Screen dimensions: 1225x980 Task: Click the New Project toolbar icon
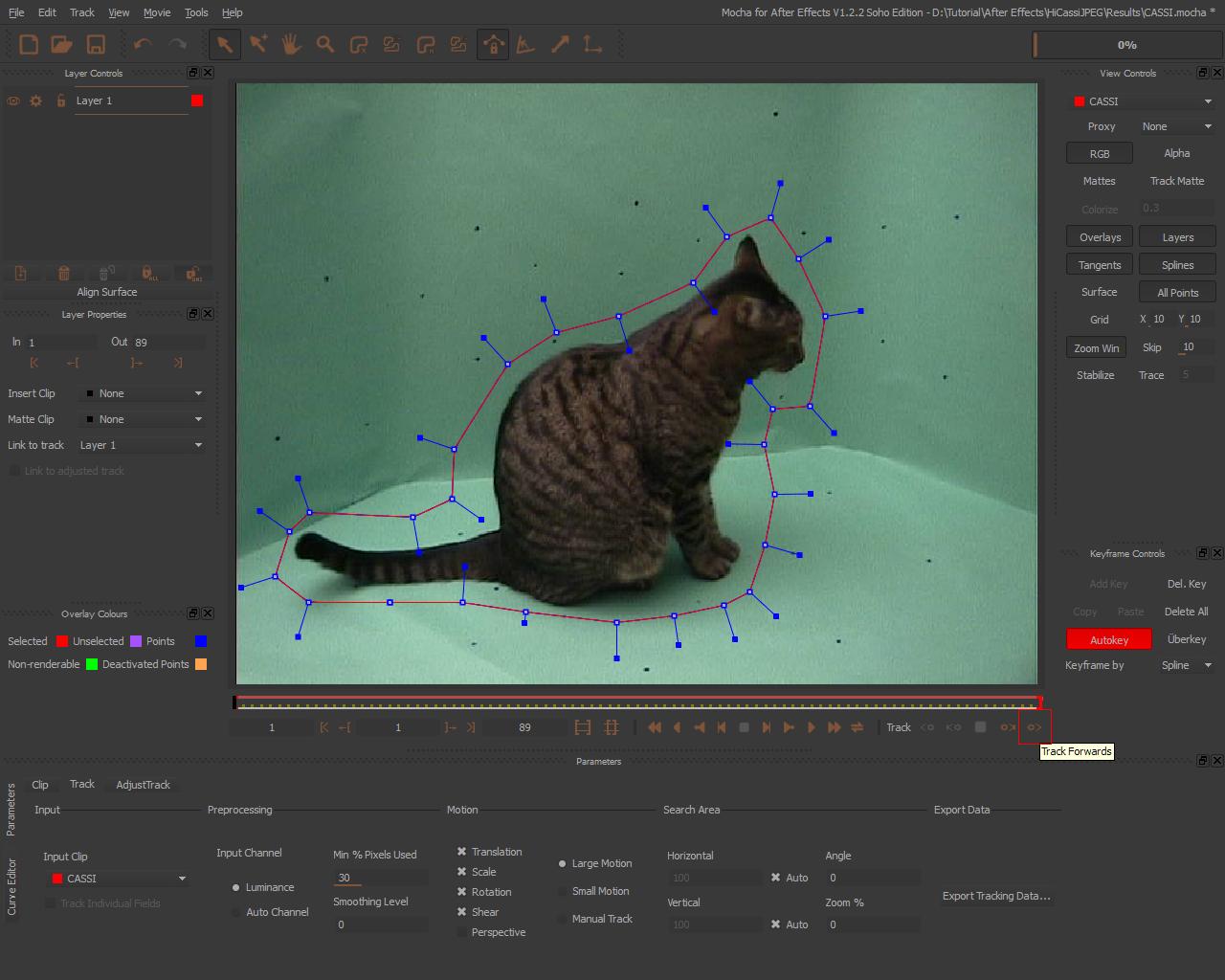click(x=29, y=44)
